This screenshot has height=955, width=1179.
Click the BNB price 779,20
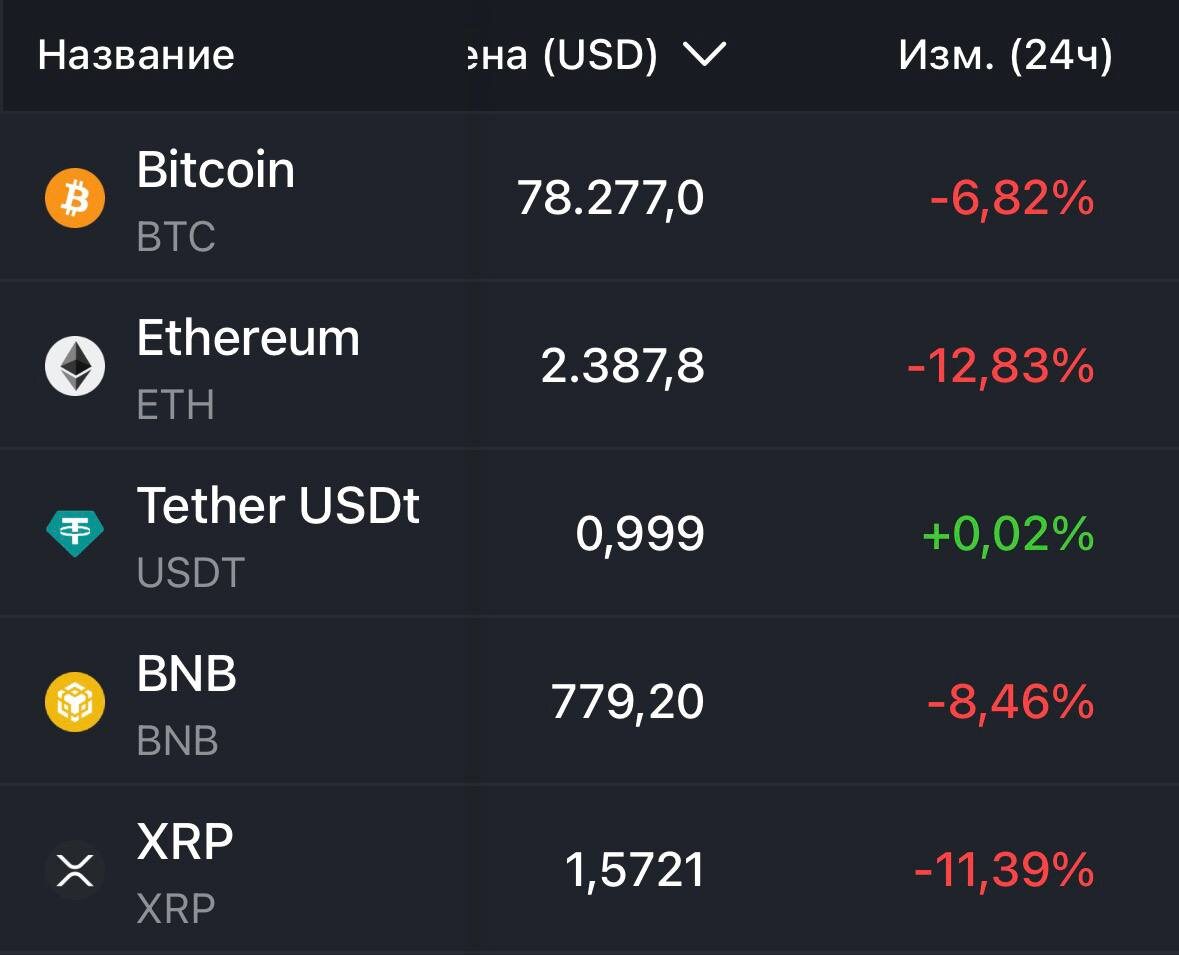[628, 702]
